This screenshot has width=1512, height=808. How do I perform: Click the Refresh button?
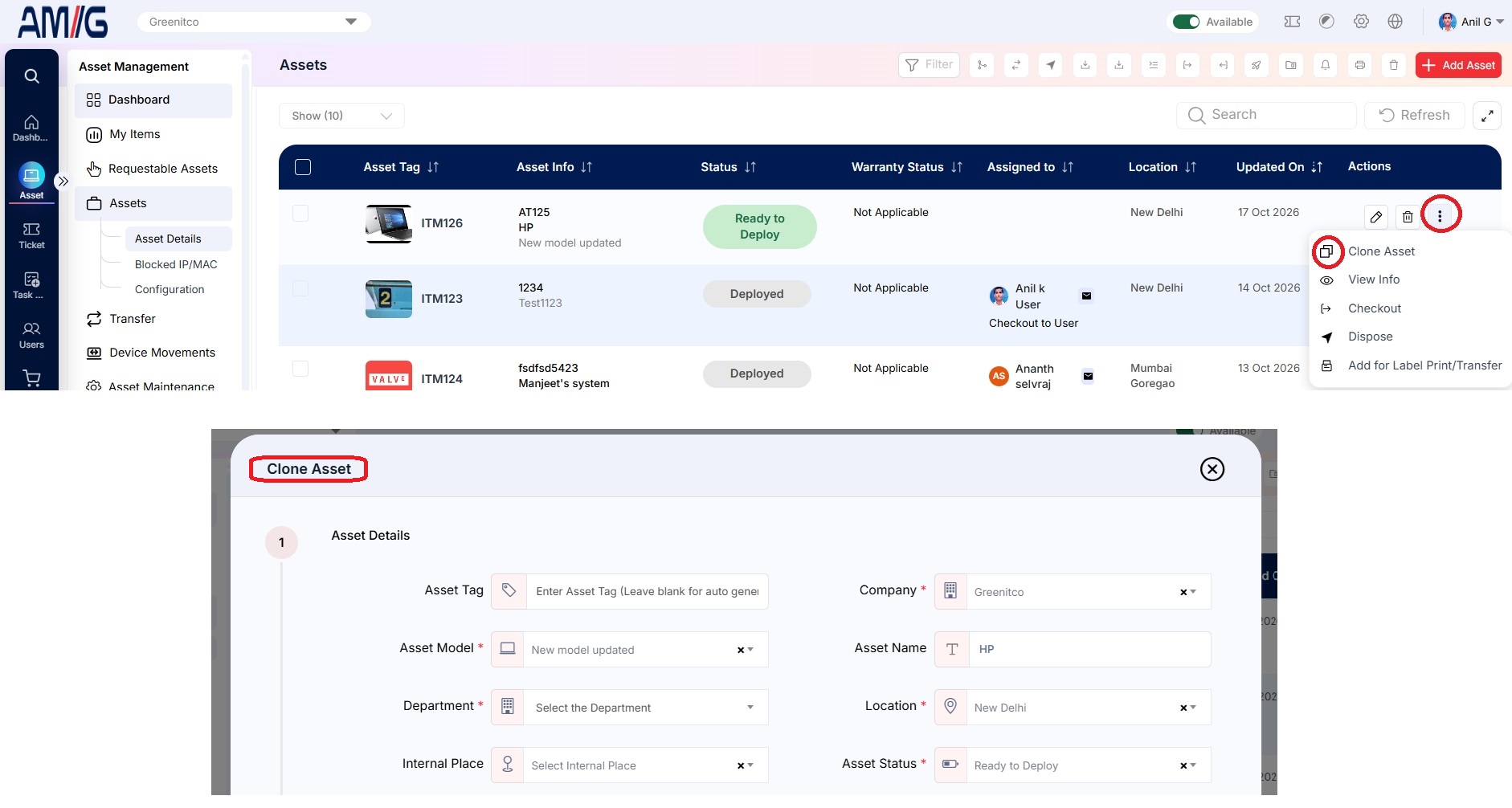[1415, 116]
